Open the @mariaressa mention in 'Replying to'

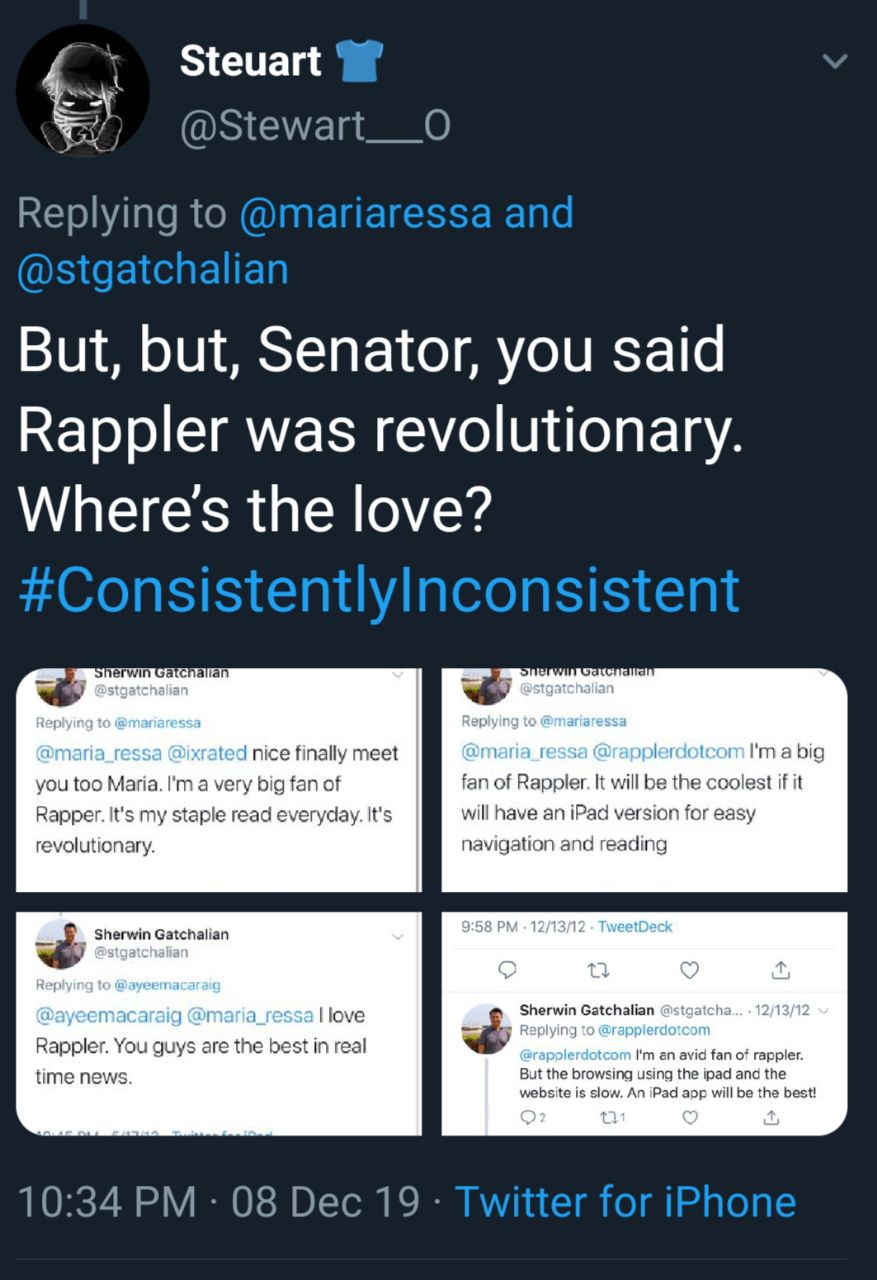366,213
